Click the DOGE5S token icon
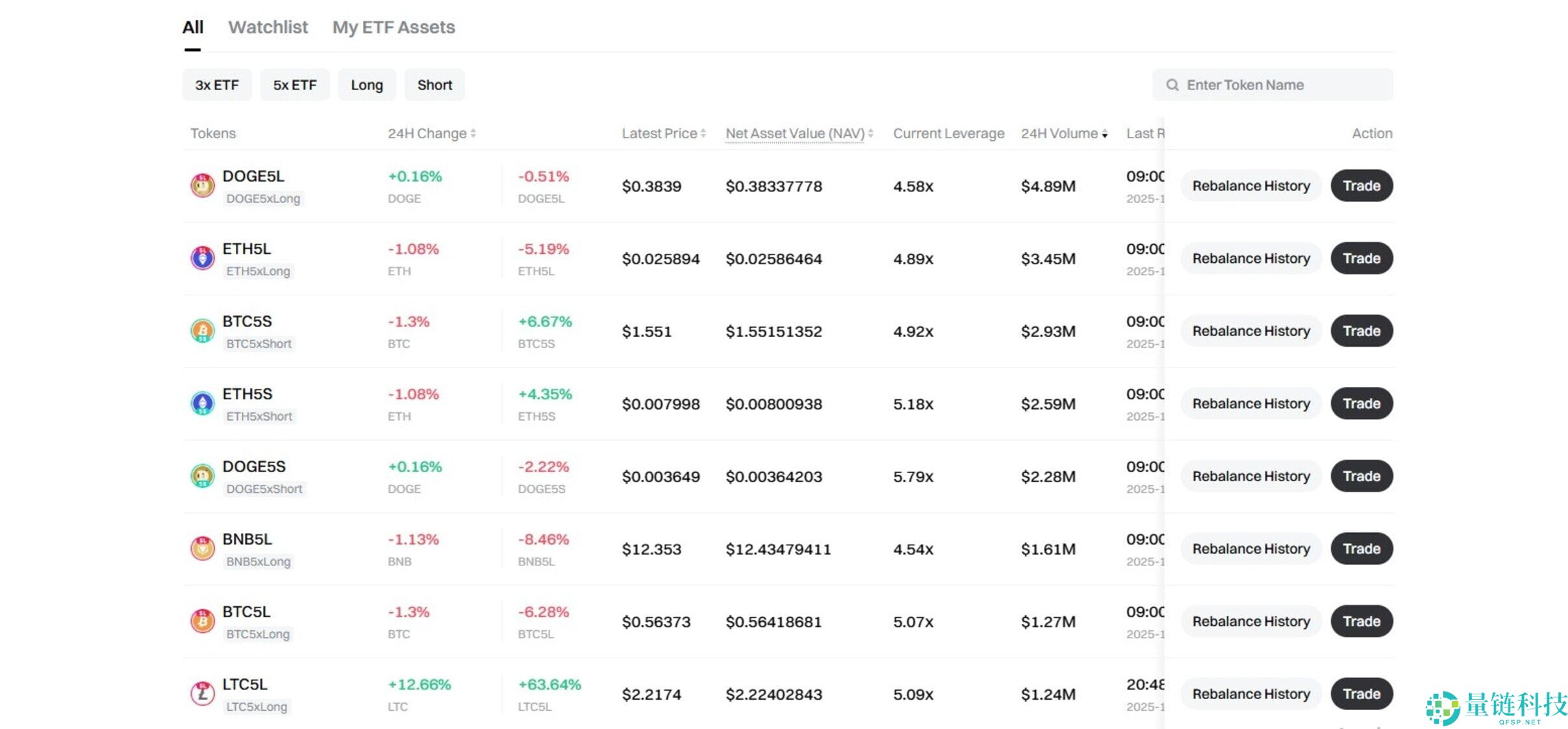Viewport: 1568px width, 729px height. coord(202,476)
